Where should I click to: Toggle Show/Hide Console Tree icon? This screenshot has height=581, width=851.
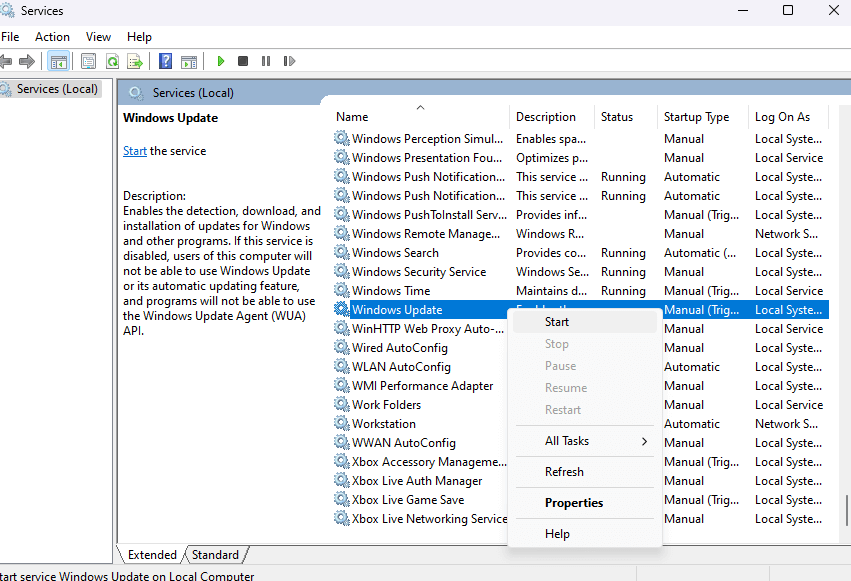[59, 61]
